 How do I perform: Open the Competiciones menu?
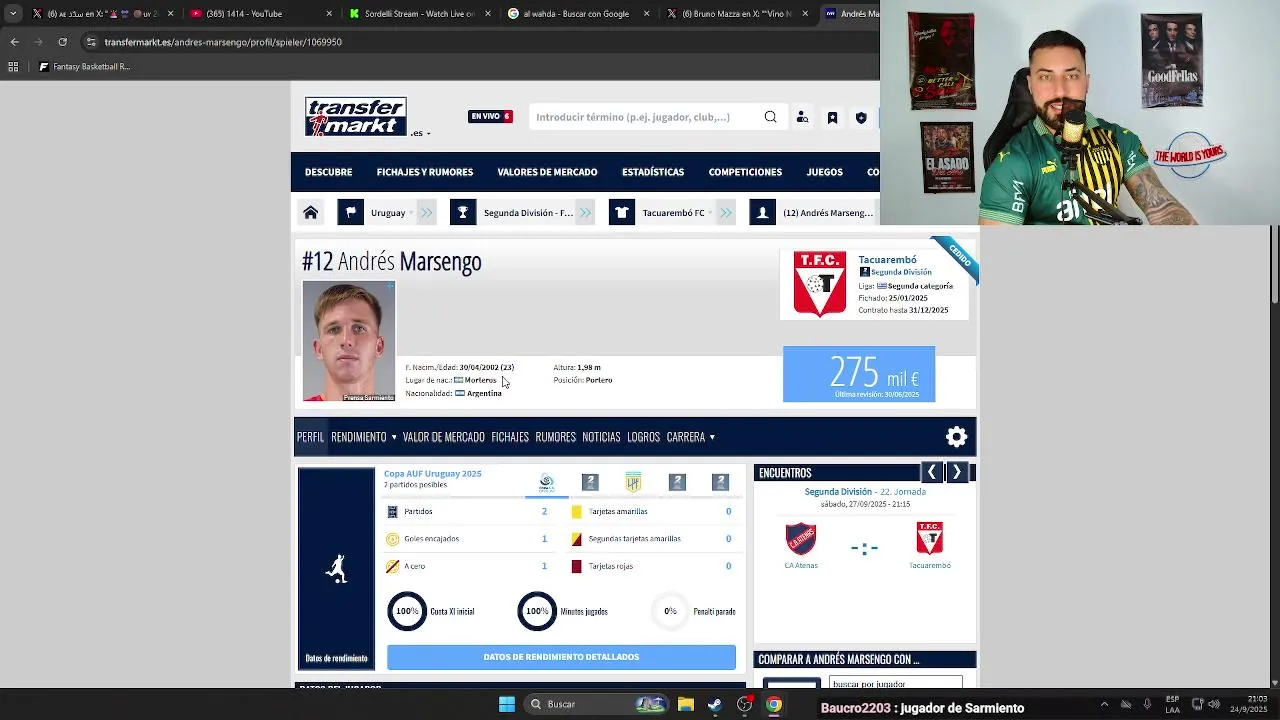point(745,172)
